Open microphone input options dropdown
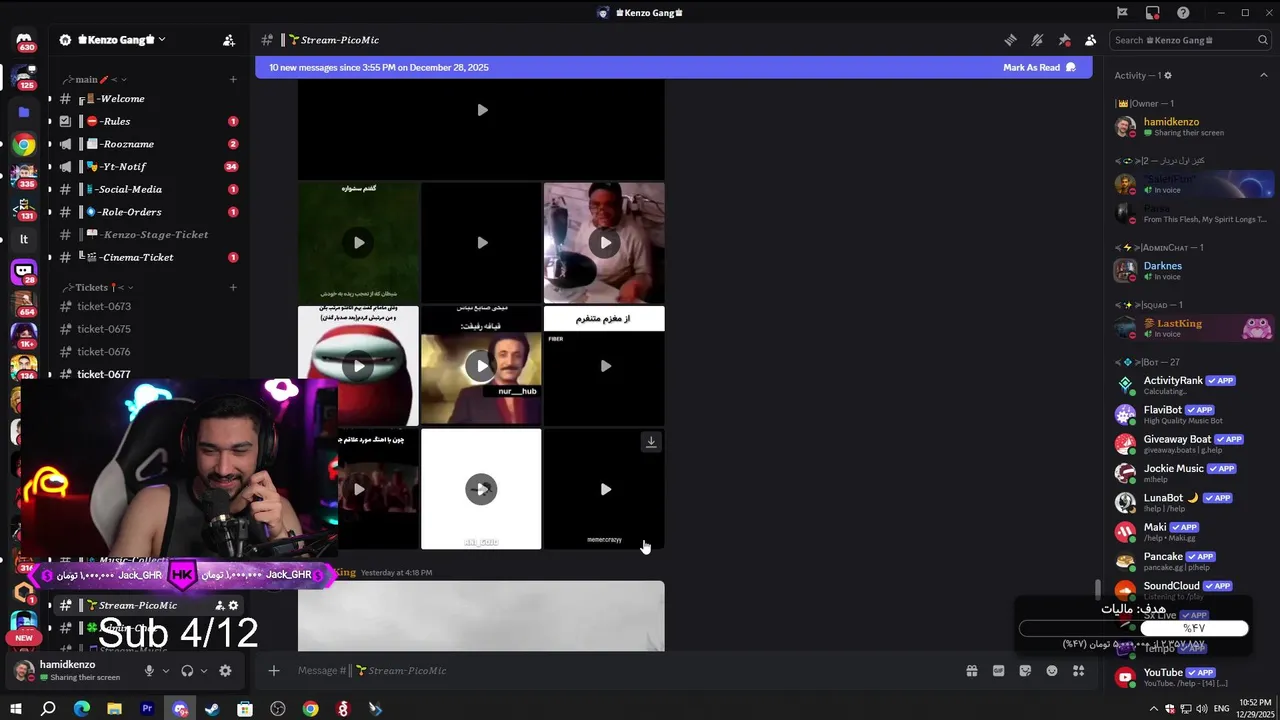The width and height of the screenshot is (1280, 720). 165,671
